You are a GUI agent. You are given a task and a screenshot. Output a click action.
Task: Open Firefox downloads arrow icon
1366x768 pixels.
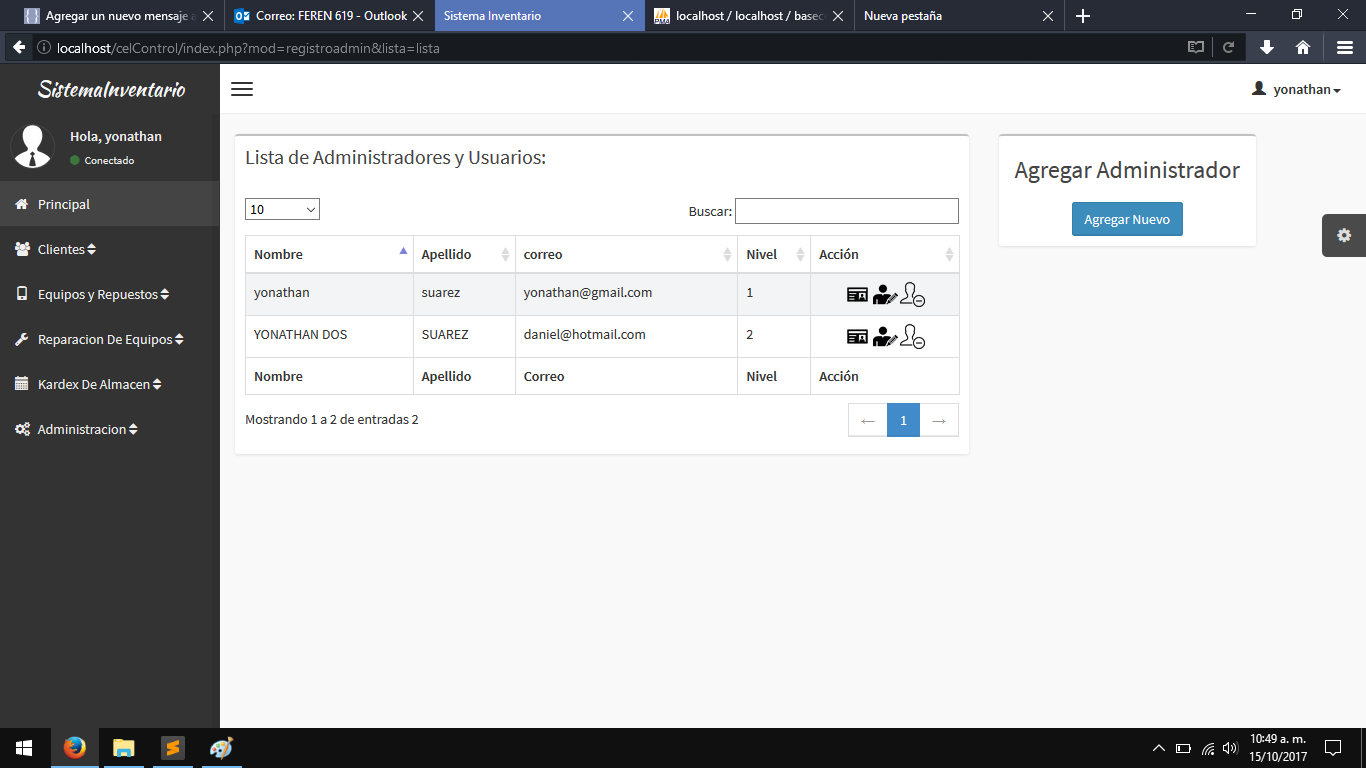(1267, 47)
